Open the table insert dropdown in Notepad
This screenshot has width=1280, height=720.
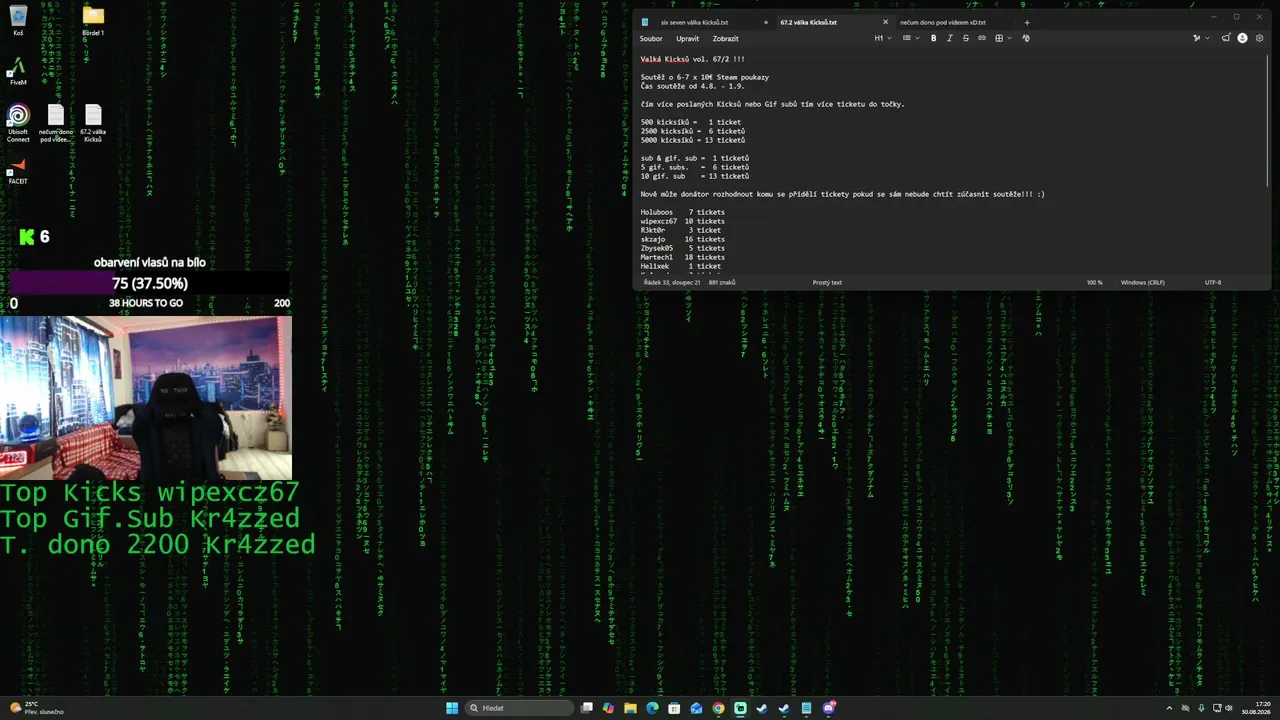pyautogui.click(x=1003, y=38)
